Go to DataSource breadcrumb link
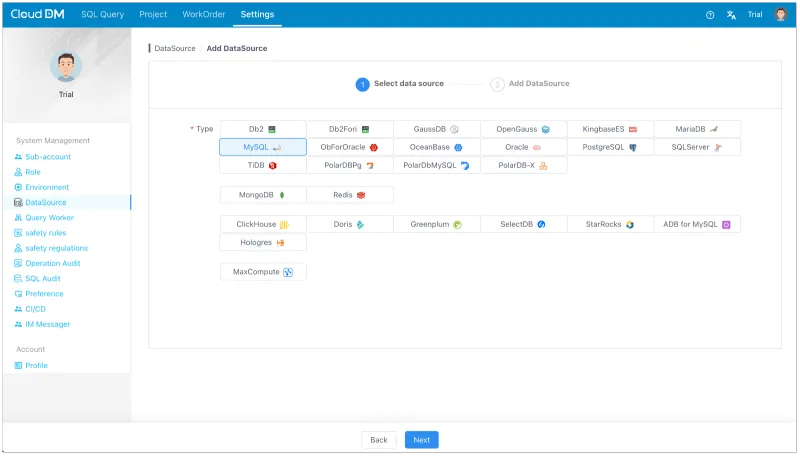The height and width of the screenshot is (456, 800). click(174, 48)
